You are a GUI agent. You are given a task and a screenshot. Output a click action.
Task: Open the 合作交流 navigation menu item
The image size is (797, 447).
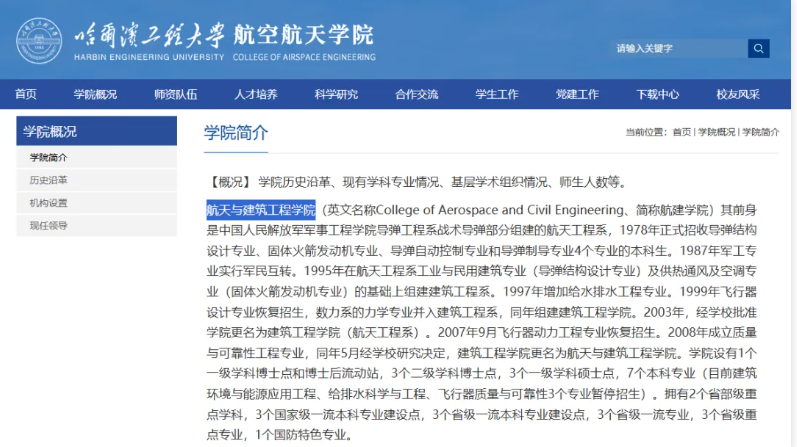[416, 94]
